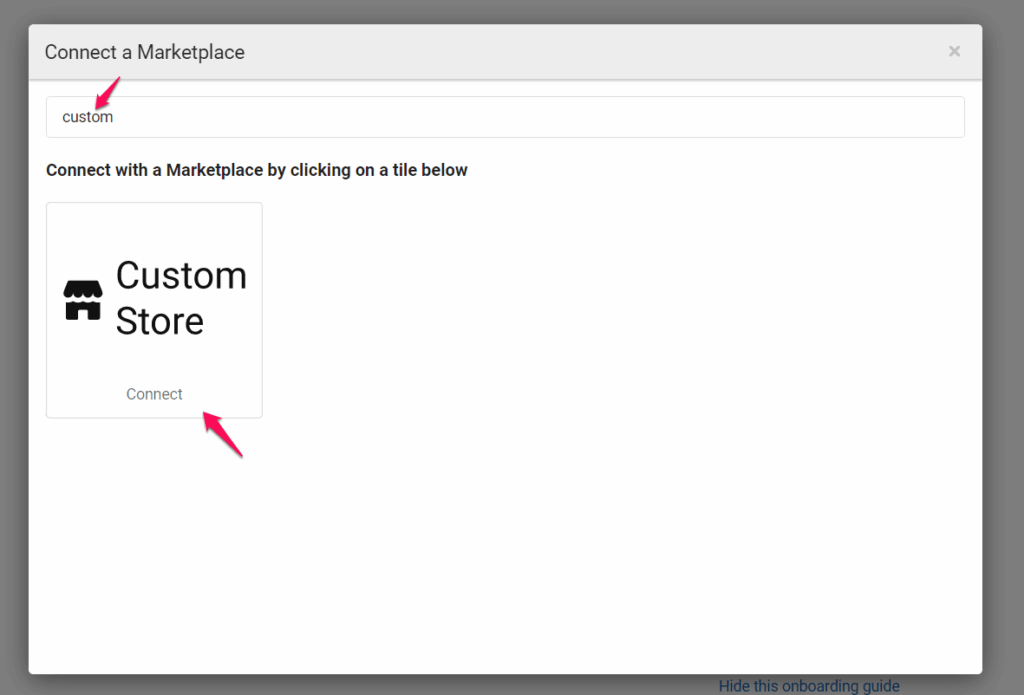
Task: Click the storefront icon in the Custom Store tile
Action: pos(83,299)
